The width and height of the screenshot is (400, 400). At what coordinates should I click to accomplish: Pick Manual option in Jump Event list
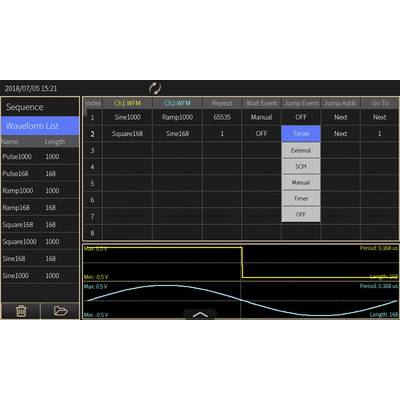tap(301, 182)
